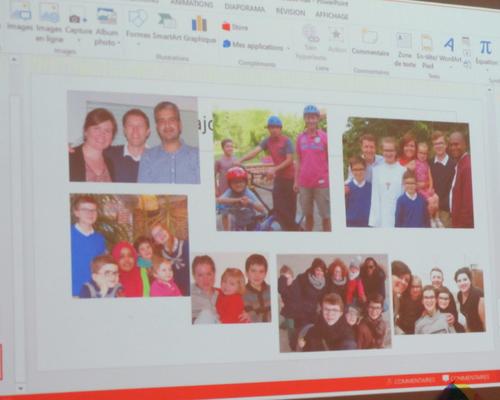
Task: Click the slide area vertical scrollbar up arrow
Action: (x=489, y=90)
